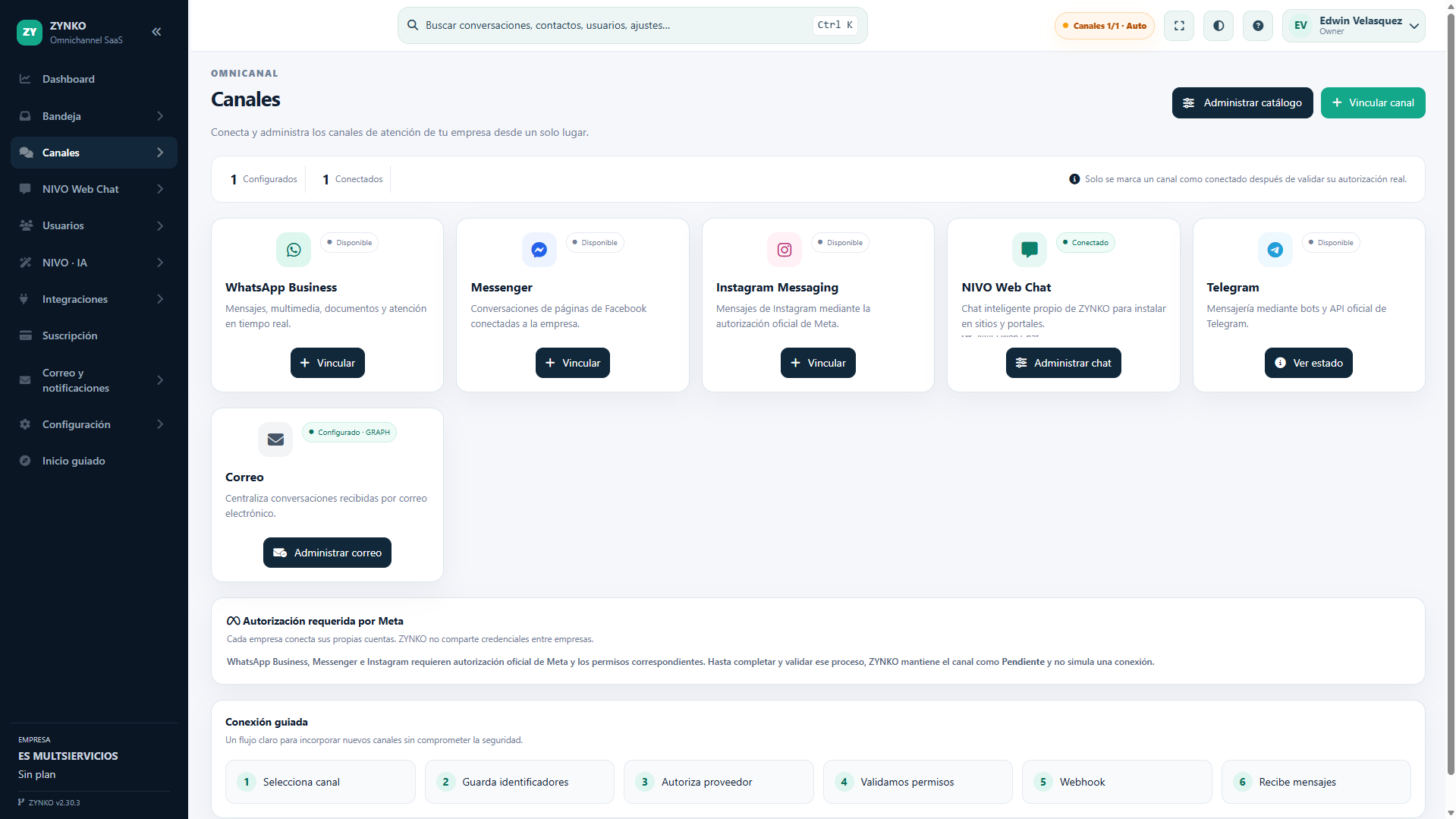
Task: Click the WhatsApp Business channel icon
Action: click(294, 250)
